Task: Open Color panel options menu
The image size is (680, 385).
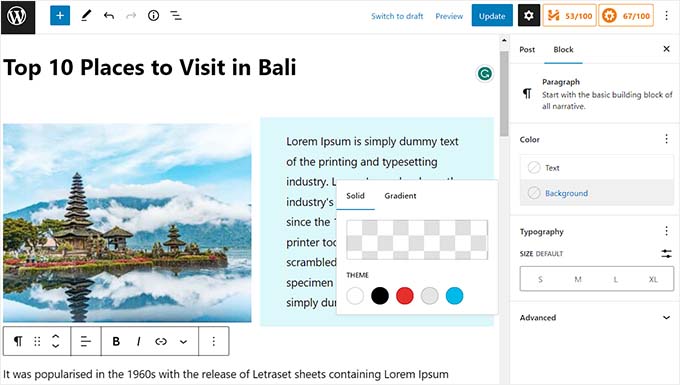Action: pos(667,139)
